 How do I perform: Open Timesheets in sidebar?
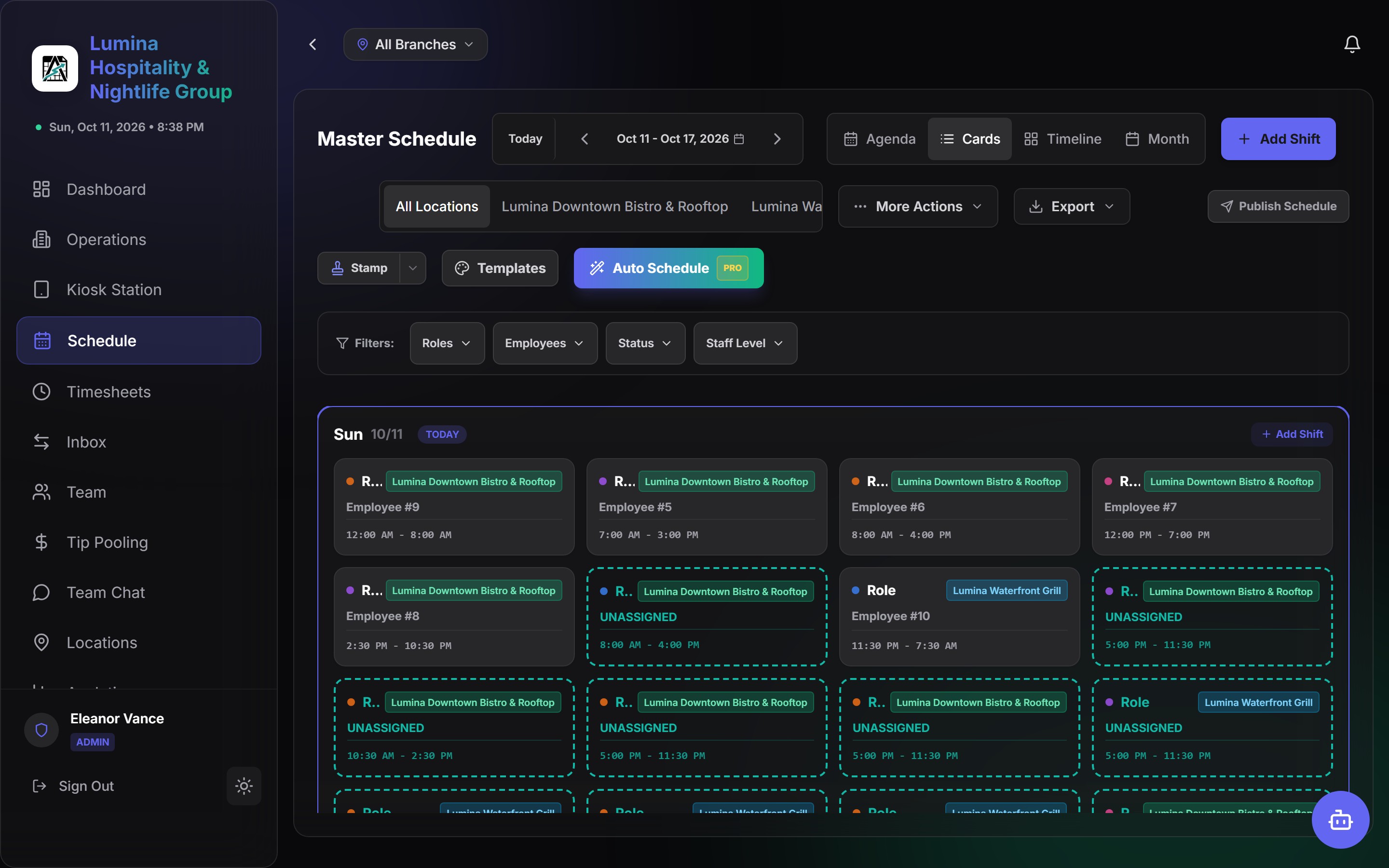(138, 392)
